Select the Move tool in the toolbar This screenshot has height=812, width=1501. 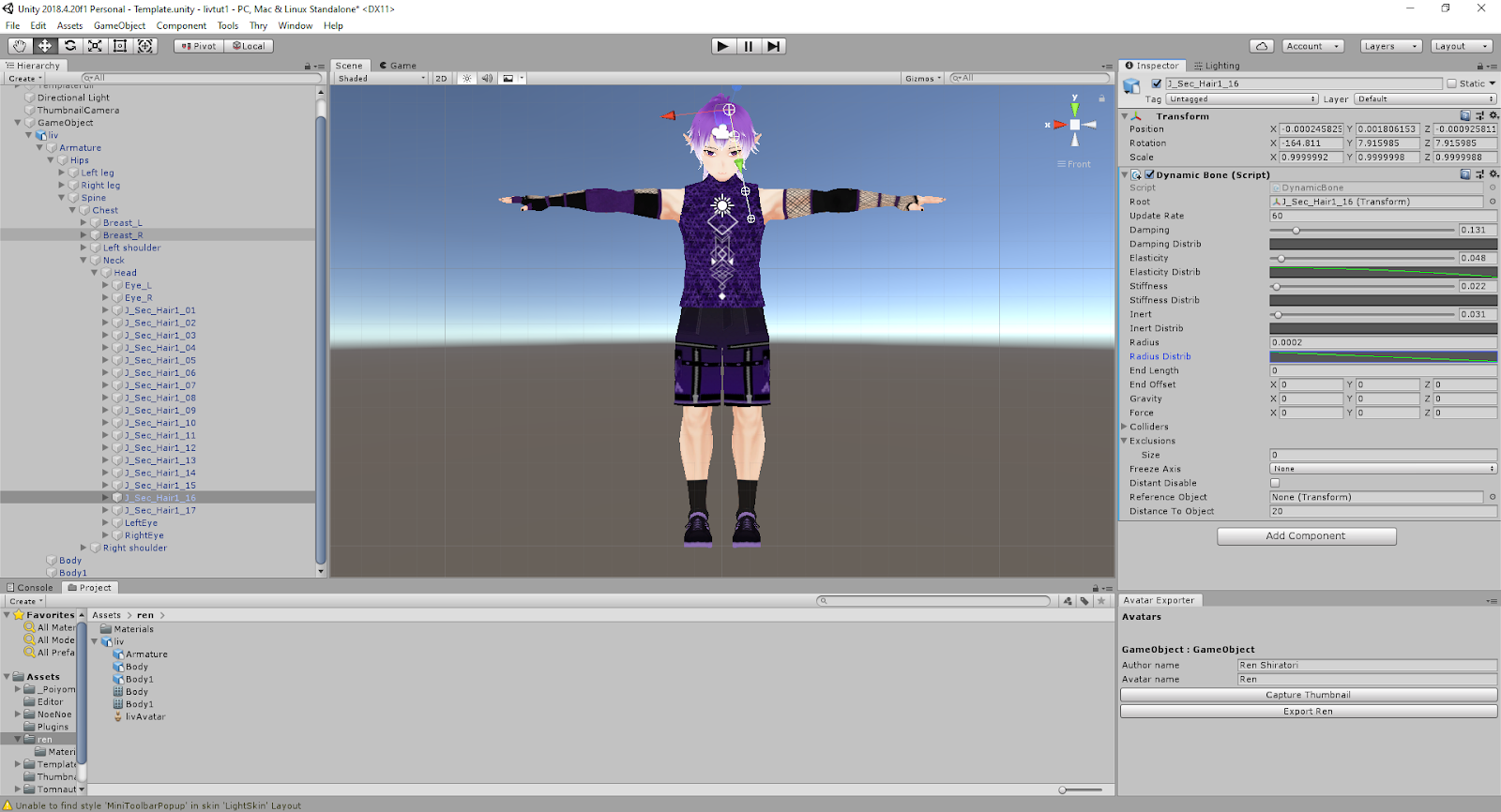(x=45, y=46)
